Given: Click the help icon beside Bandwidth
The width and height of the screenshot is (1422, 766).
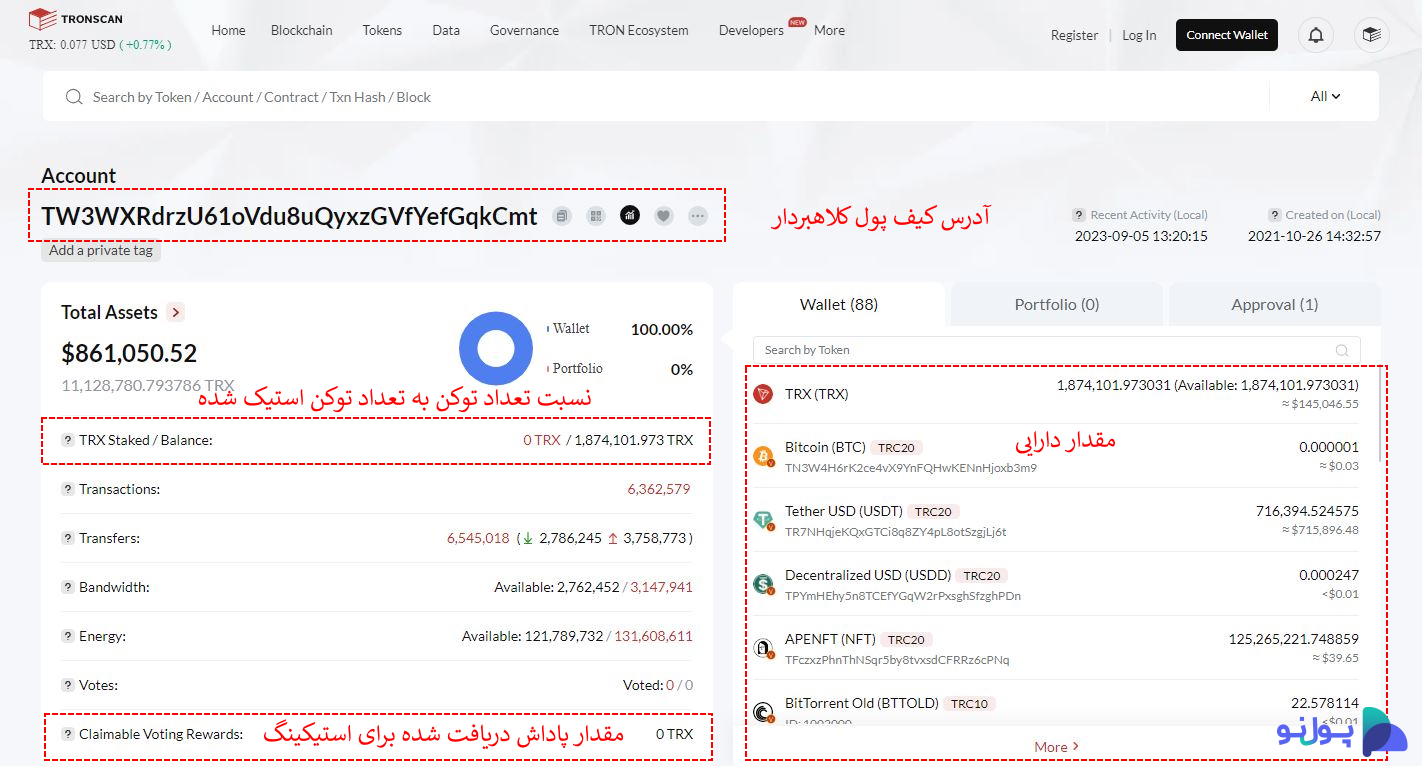Looking at the screenshot, I should 68,587.
